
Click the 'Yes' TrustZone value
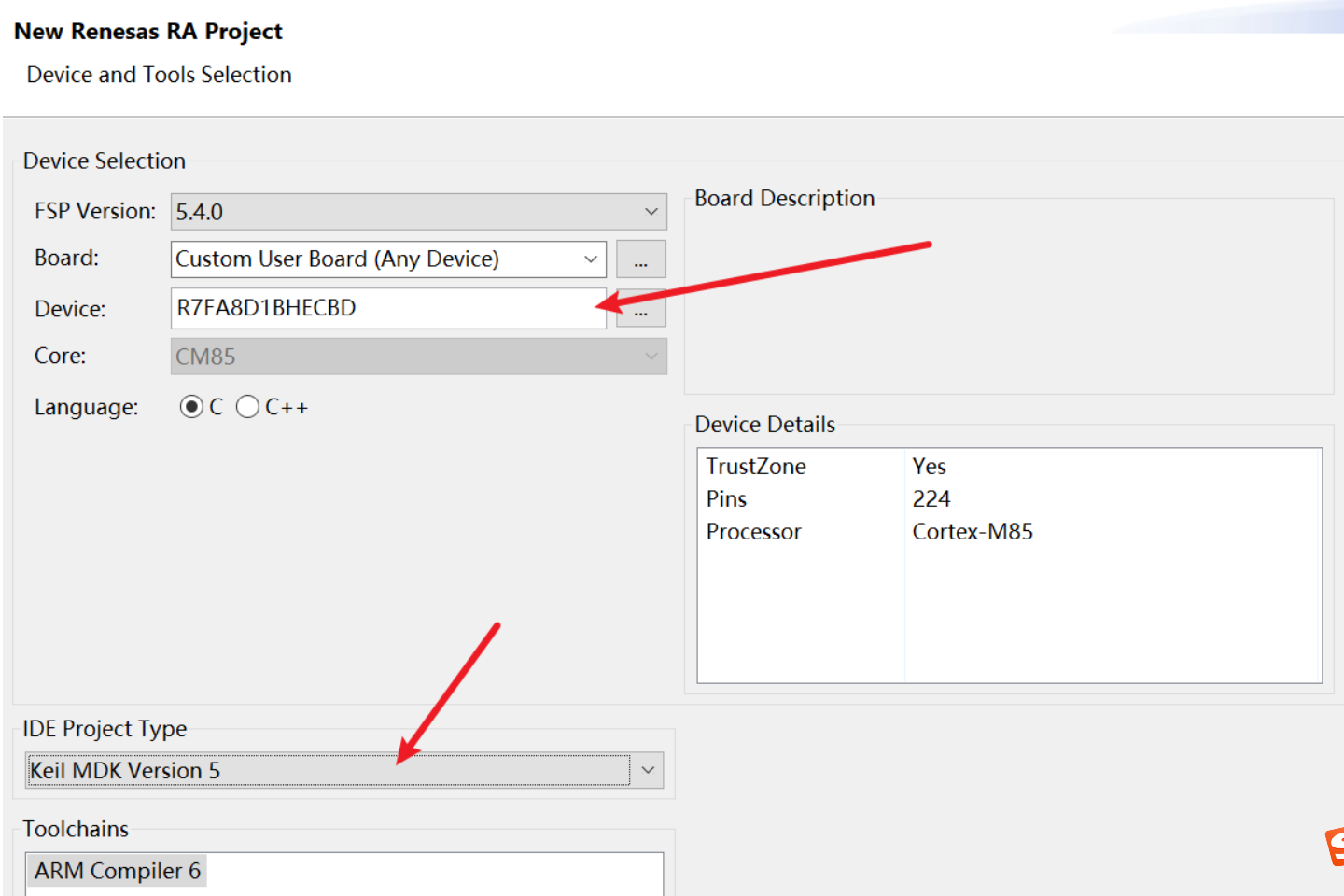pyautogui.click(x=929, y=467)
